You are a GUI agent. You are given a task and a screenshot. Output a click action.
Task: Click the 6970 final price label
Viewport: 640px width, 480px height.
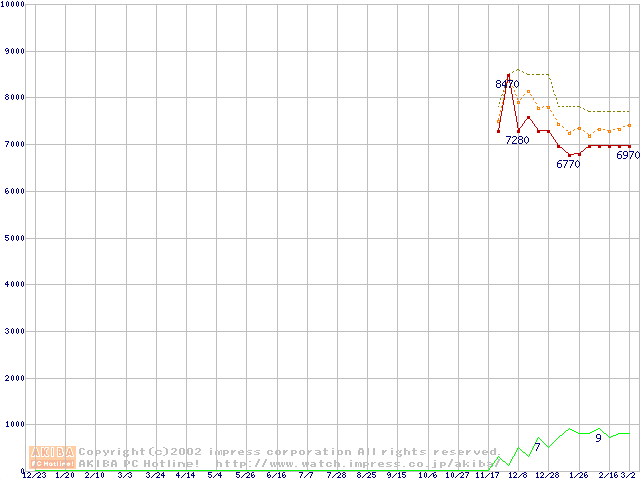pos(627,156)
